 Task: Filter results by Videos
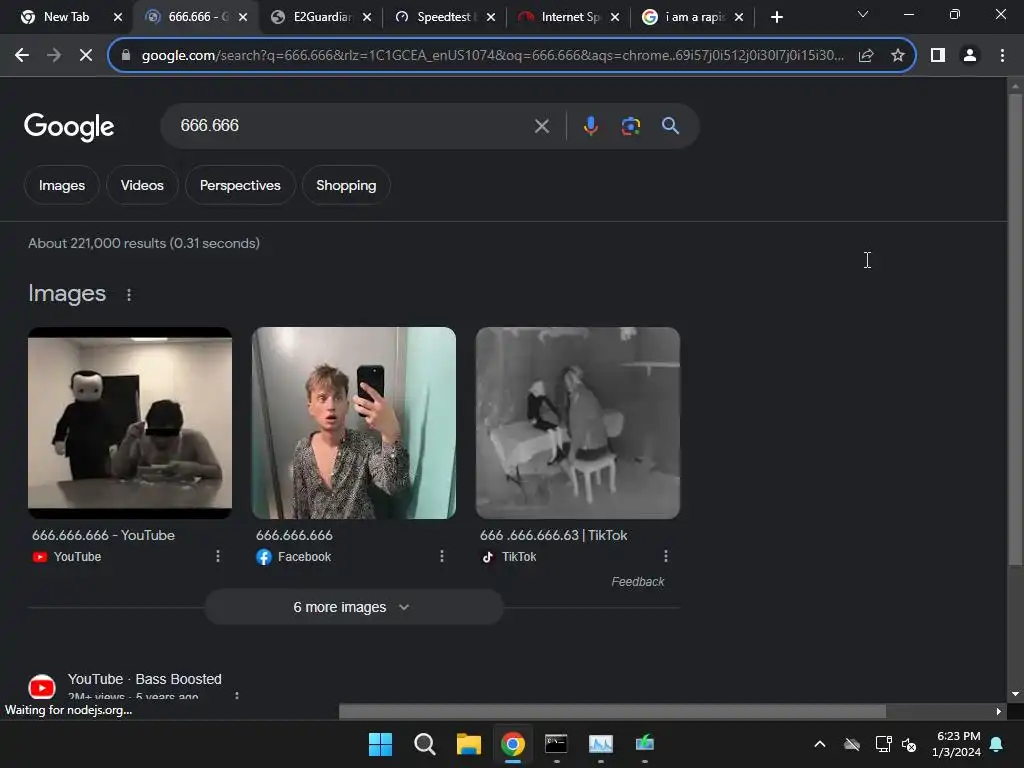click(x=142, y=185)
